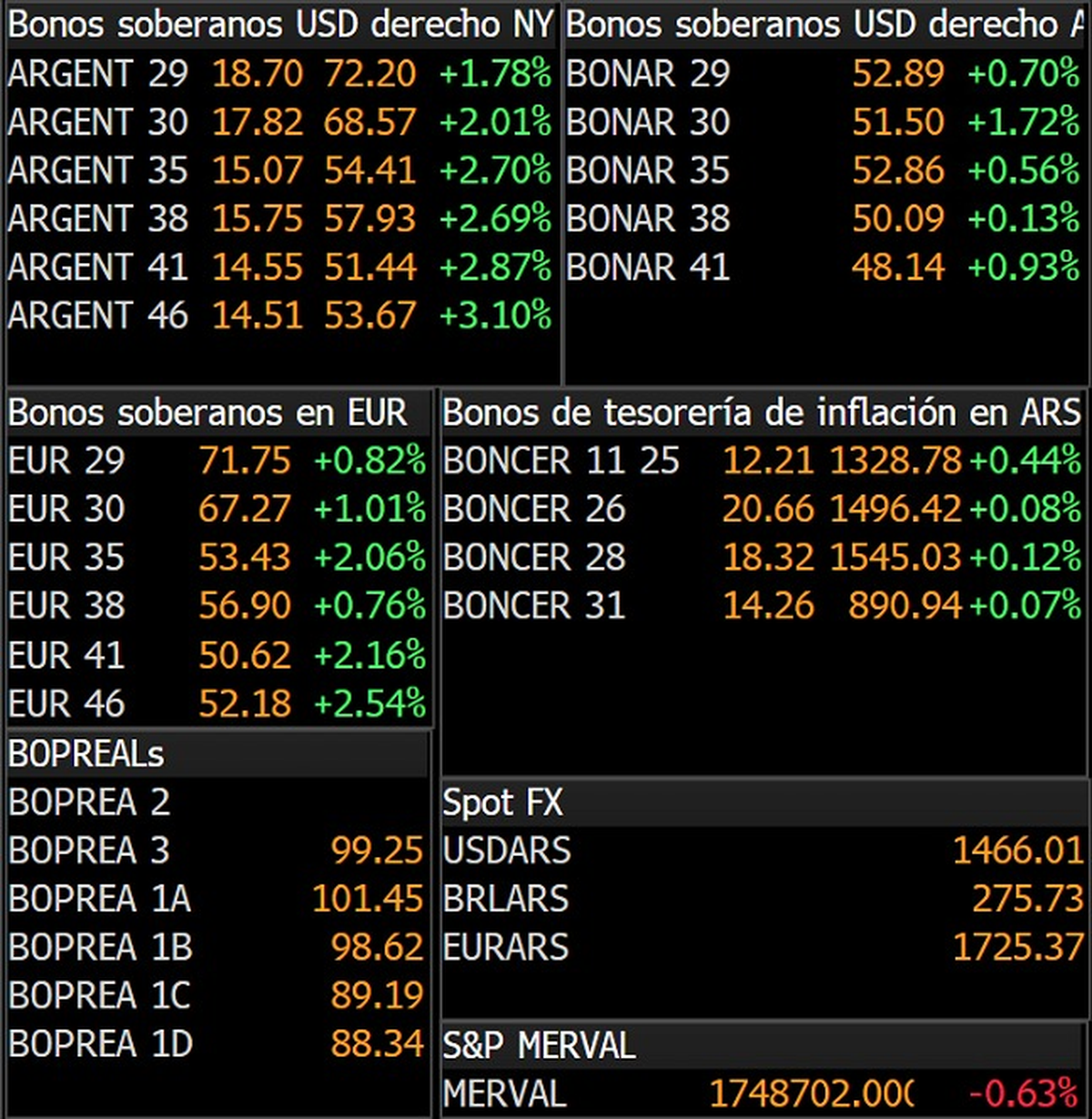Click the EUR 30 ticker

[x=66, y=509]
